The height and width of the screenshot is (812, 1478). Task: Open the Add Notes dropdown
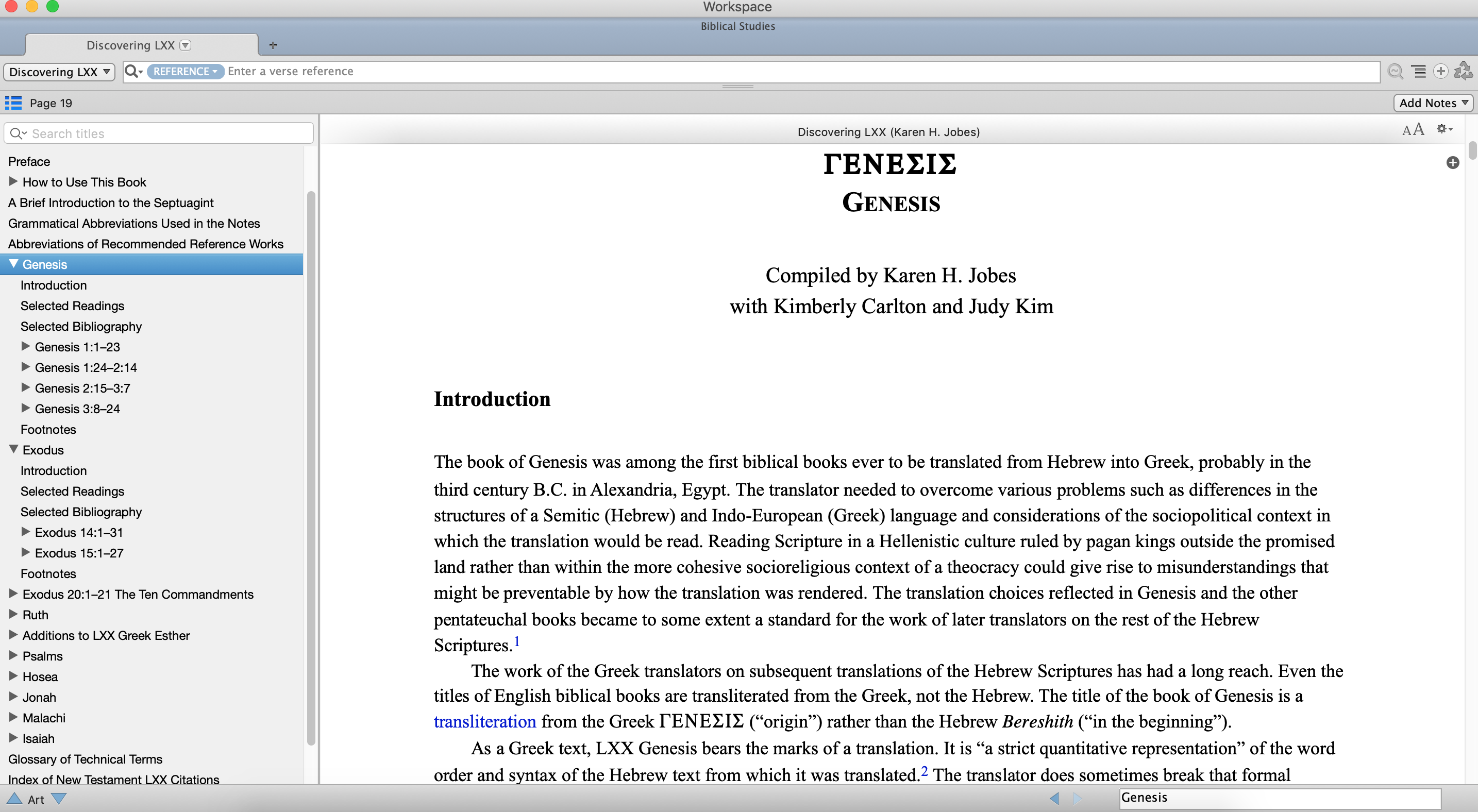coord(1432,103)
